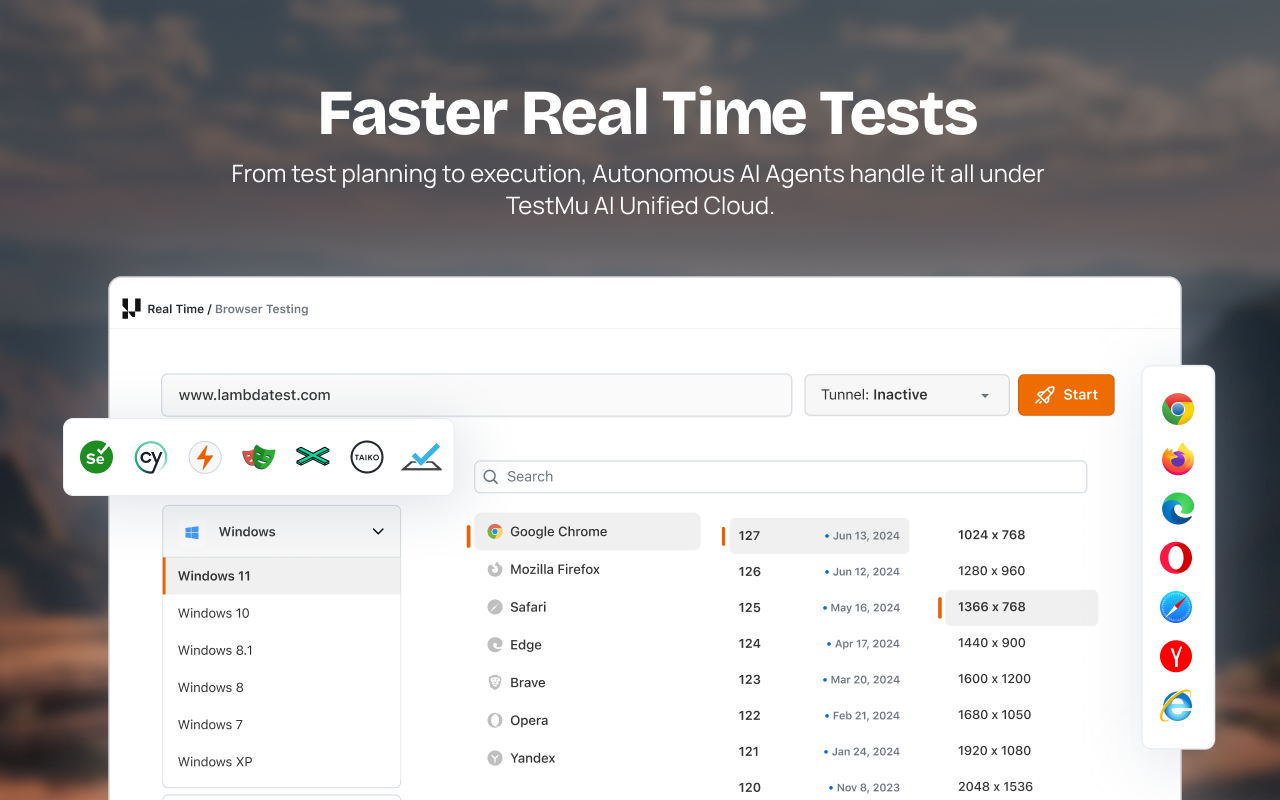Select the Opera icon in the browser sidebar
Viewport: 1280px width, 800px height.
pos(1177,558)
